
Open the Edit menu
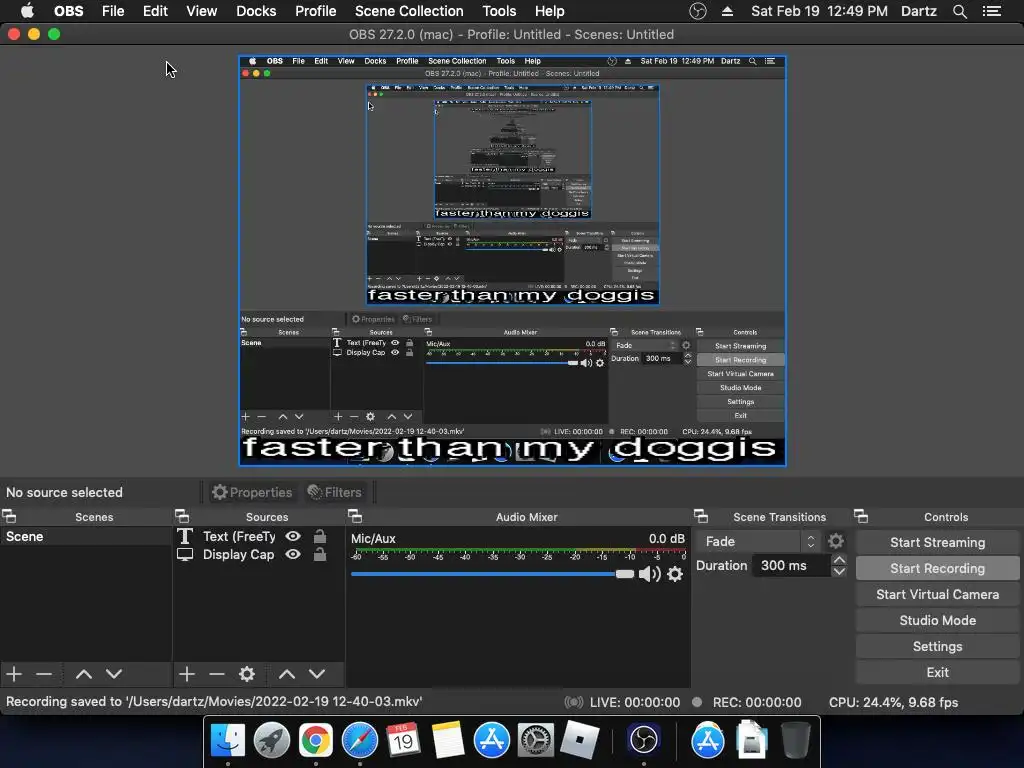point(155,11)
